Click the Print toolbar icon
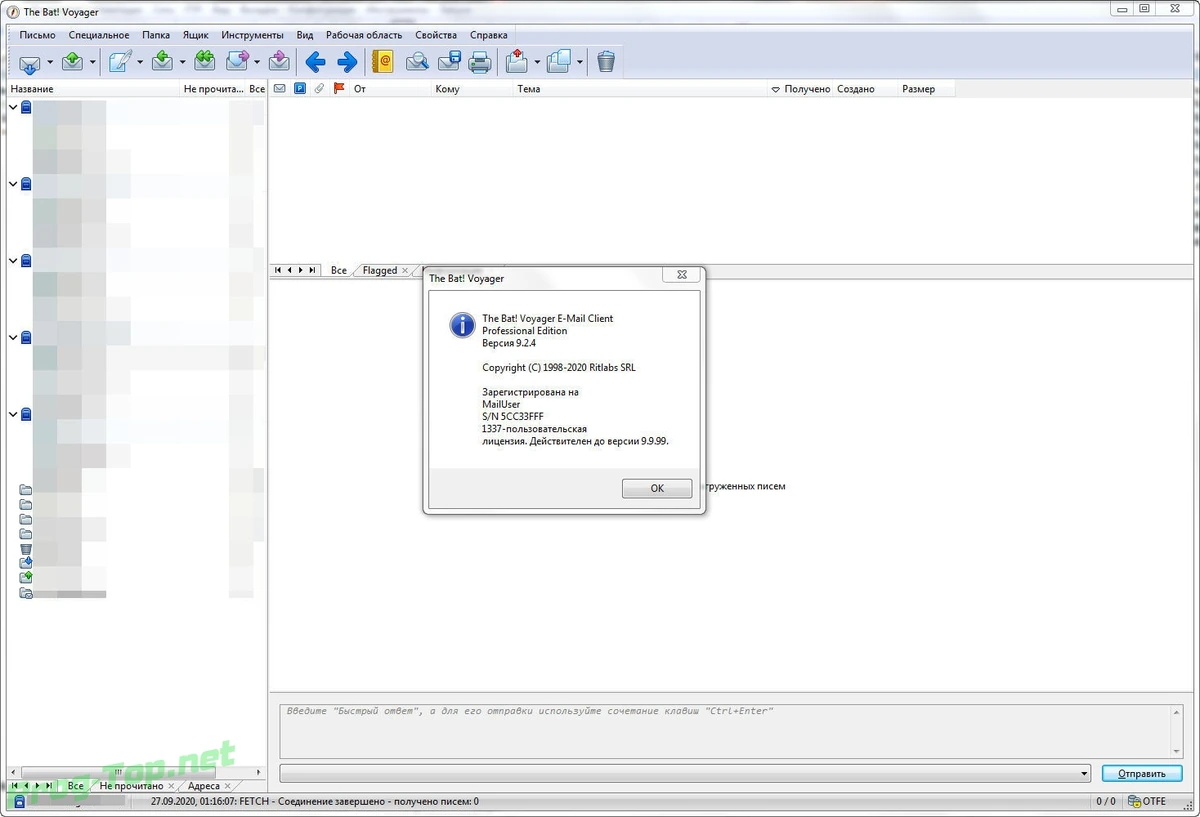 [x=480, y=62]
